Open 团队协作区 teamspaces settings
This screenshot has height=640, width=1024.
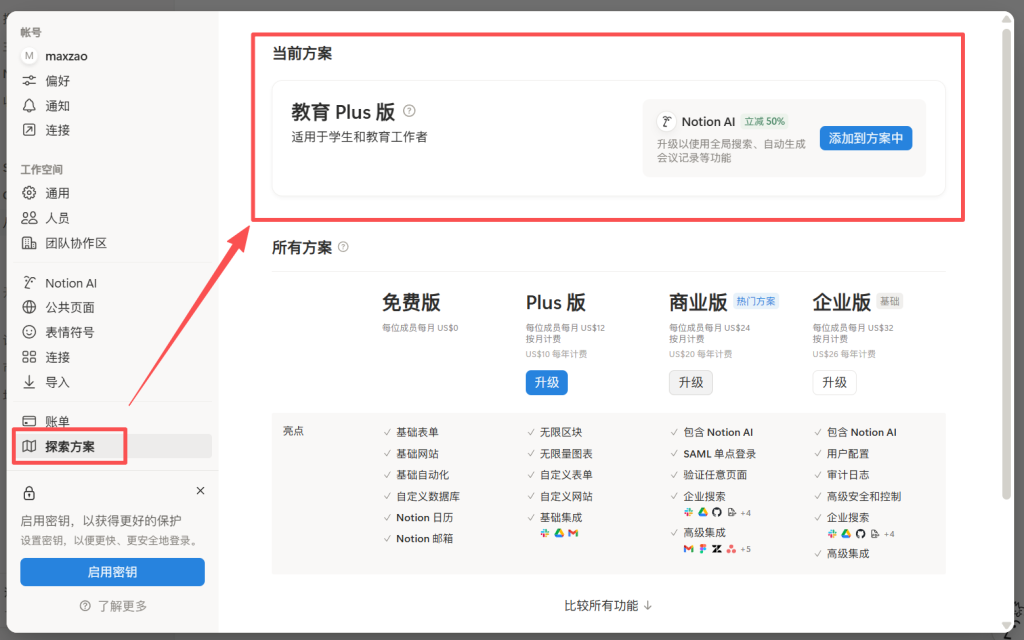pyautogui.click(x=75, y=243)
